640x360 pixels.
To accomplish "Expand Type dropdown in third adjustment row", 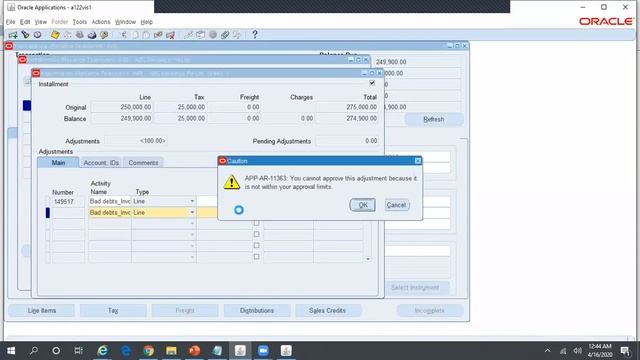I will pyautogui.click(x=192, y=223).
